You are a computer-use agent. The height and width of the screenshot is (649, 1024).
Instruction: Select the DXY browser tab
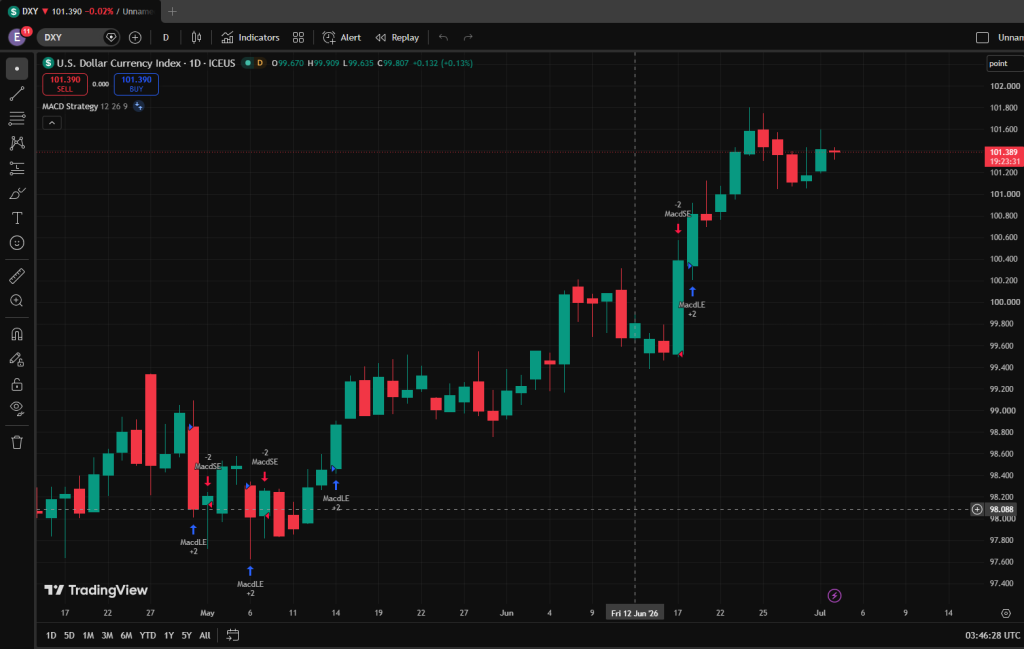(x=80, y=11)
